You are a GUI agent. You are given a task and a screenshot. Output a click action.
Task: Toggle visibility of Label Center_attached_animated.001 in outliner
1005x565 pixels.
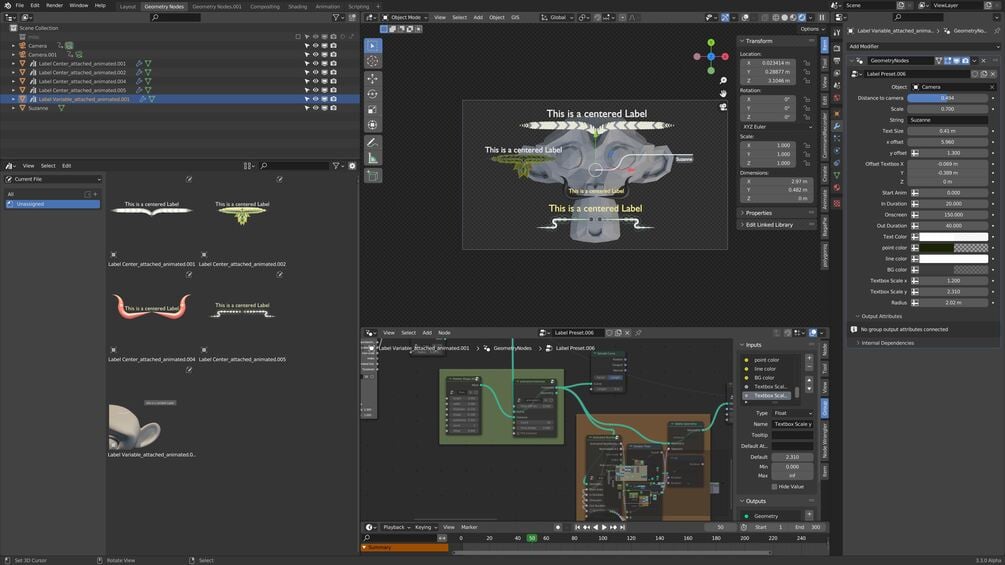315,63
